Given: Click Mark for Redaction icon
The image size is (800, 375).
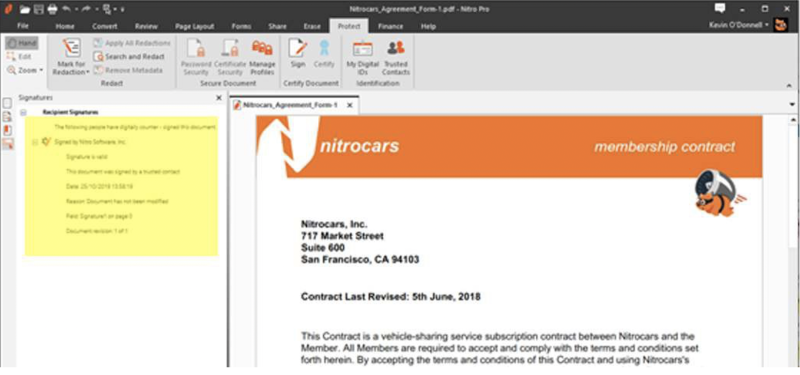Looking at the screenshot, I should [x=71, y=49].
